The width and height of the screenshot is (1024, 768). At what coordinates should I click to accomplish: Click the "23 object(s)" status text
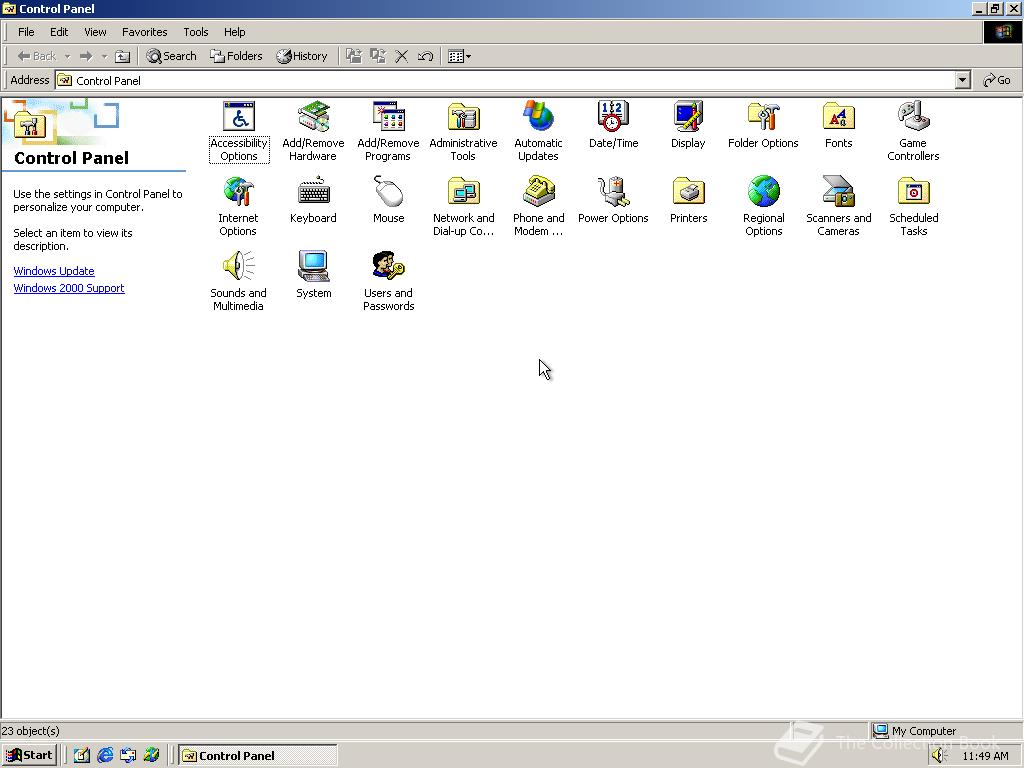click(30, 731)
